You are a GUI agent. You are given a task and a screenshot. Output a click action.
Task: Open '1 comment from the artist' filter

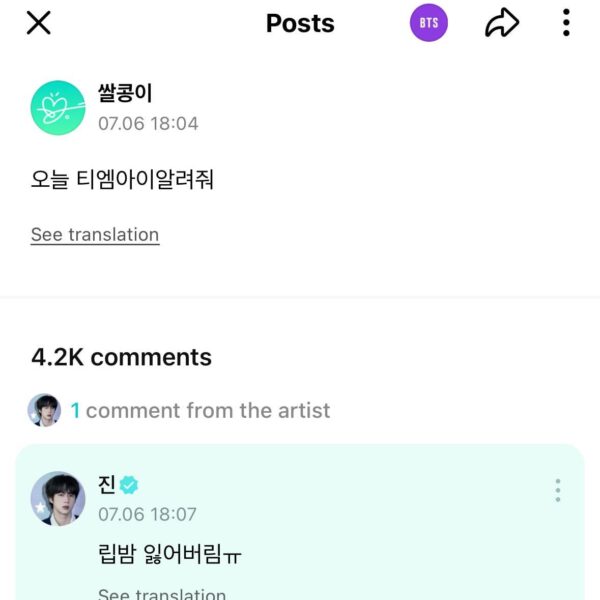(200, 410)
